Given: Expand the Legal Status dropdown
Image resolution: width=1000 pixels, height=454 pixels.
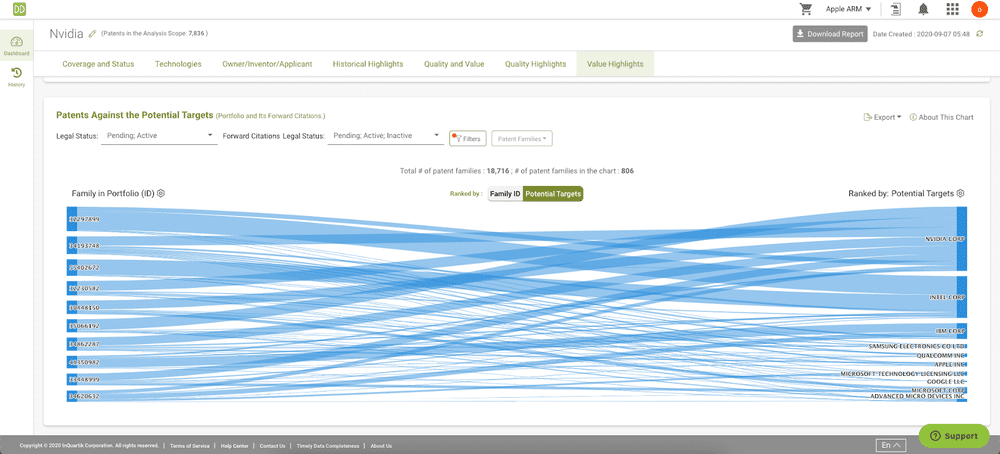Looking at the screenshot, I should click(159, 136).
